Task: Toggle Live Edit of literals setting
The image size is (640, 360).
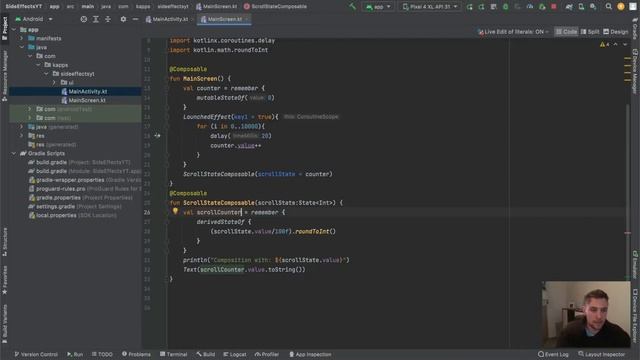Action: click(513, 32)
